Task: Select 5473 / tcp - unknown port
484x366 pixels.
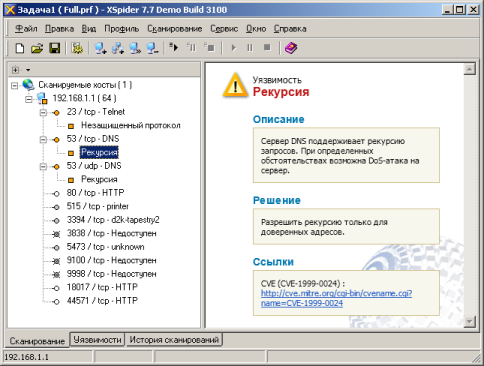Action: point(105,247)
